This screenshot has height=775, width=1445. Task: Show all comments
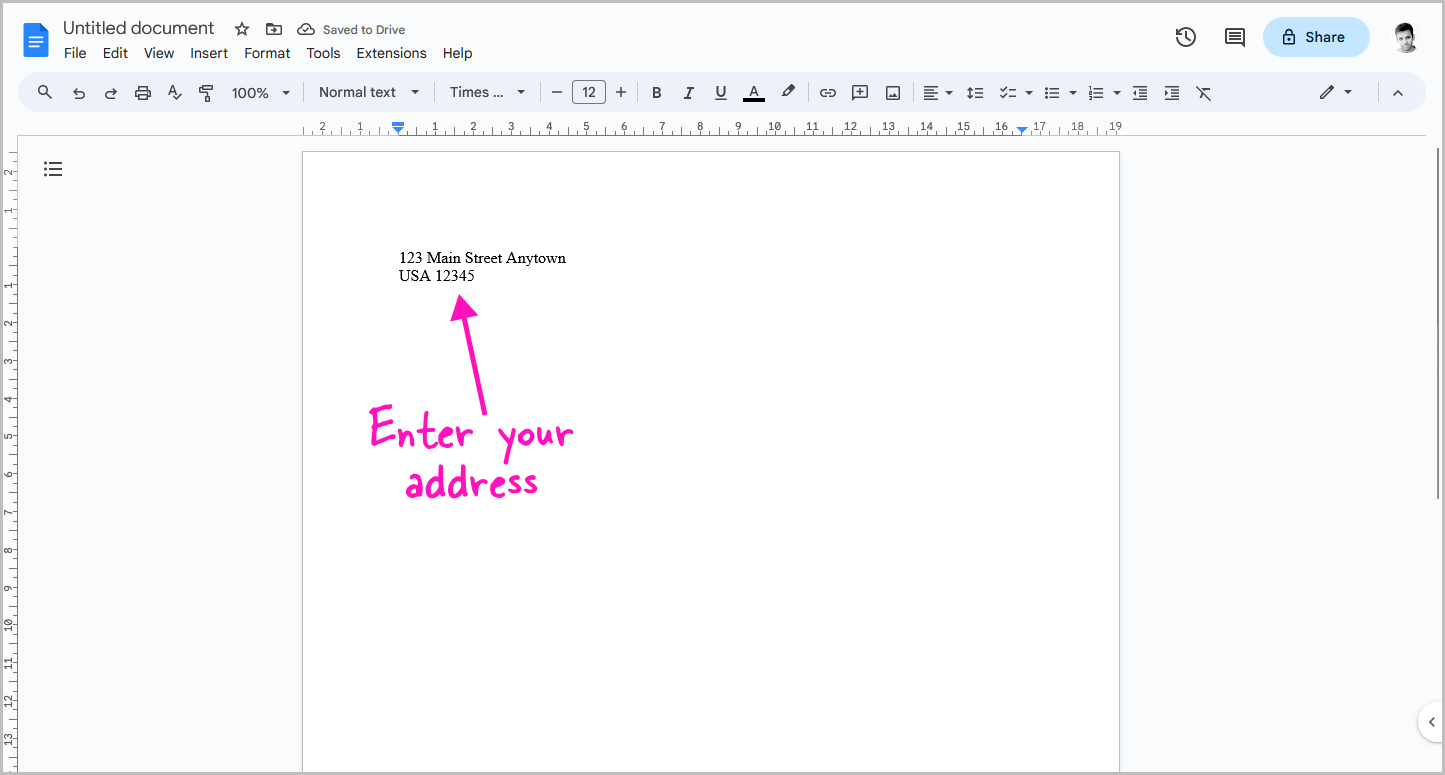tap(1233, 36)
